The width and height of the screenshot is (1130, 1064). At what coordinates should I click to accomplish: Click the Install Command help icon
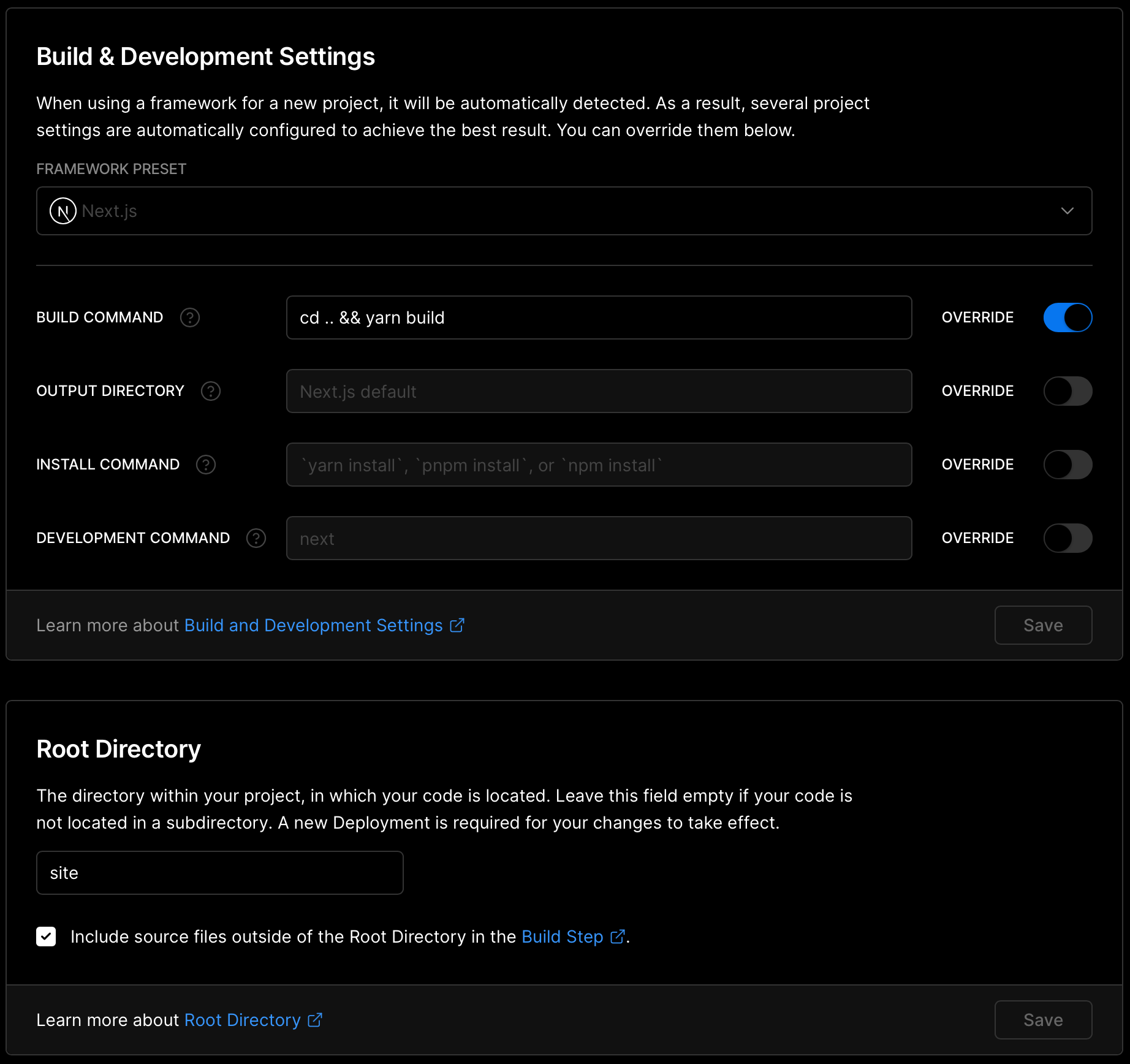click(x=206, y=465)
